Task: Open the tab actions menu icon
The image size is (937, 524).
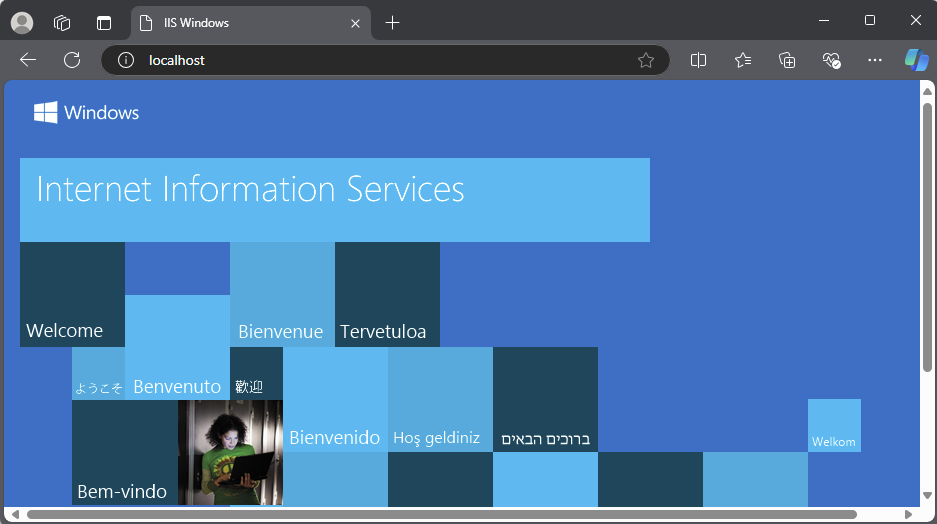Action: click(104, 23)
